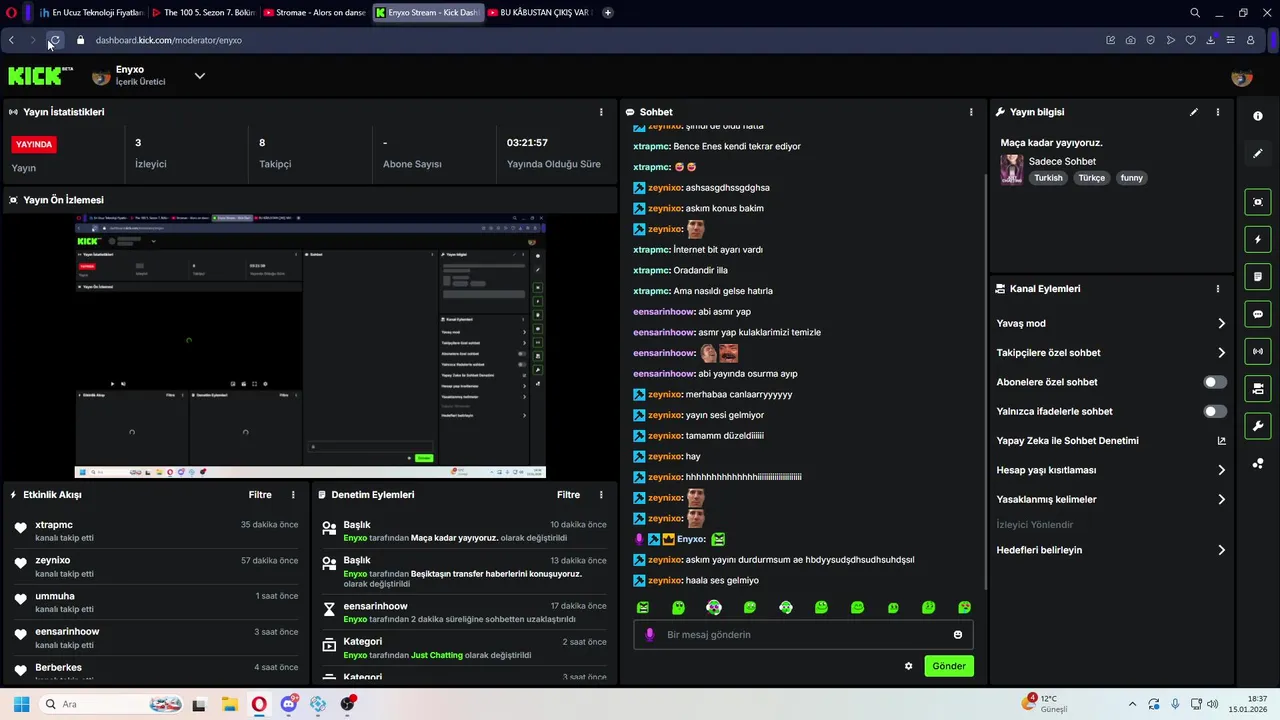Open Discord from taskbar
Screen dimensions: 1280x720
pos(289,704)
